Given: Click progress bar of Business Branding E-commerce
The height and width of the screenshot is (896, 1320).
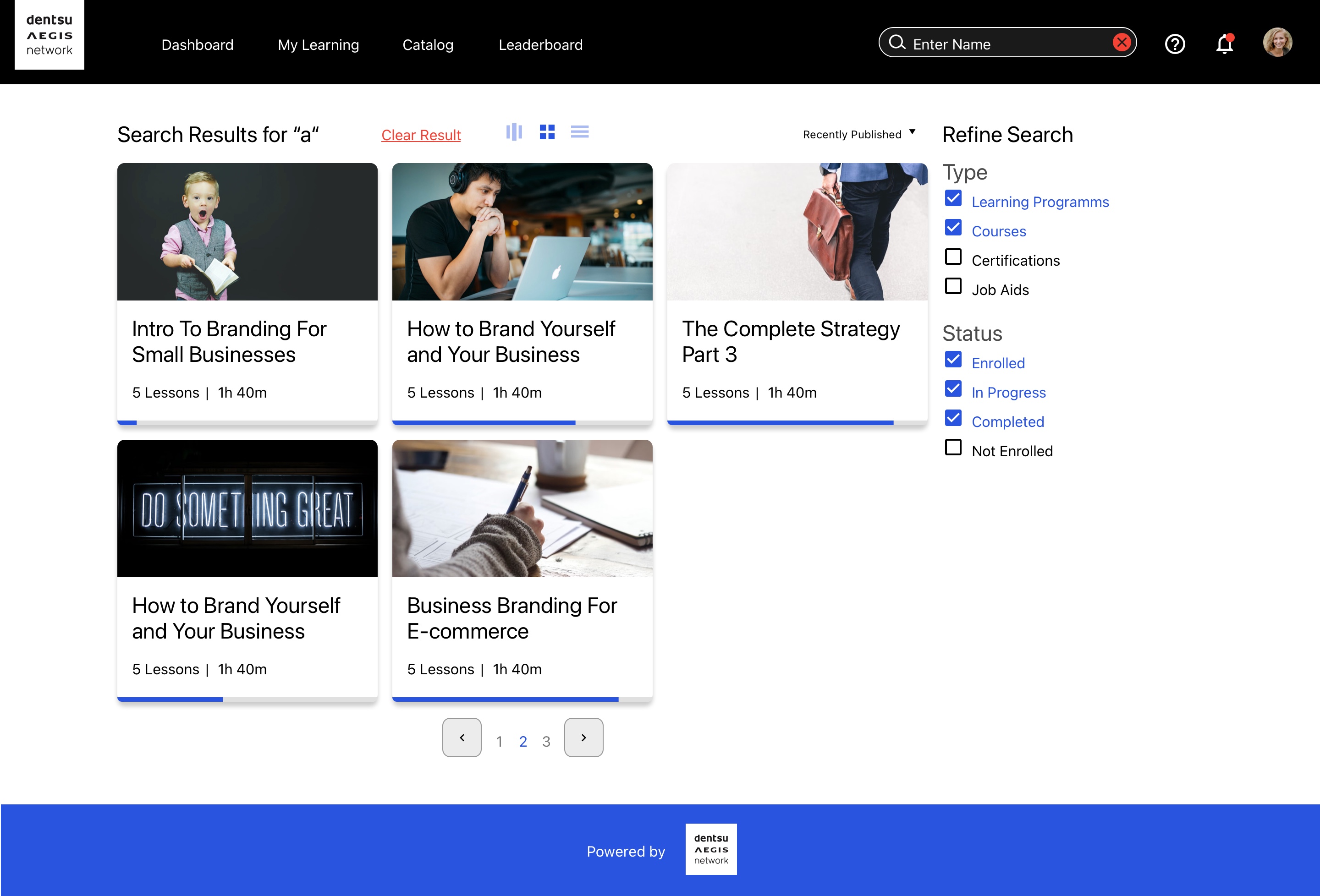Looking at the screenshot, I should (522, 699).
